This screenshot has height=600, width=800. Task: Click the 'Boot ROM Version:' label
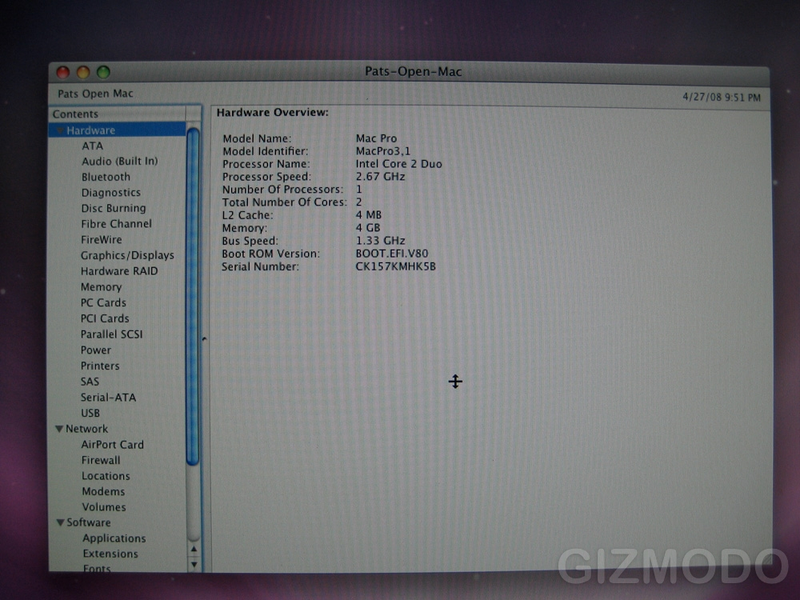(270, 254)
